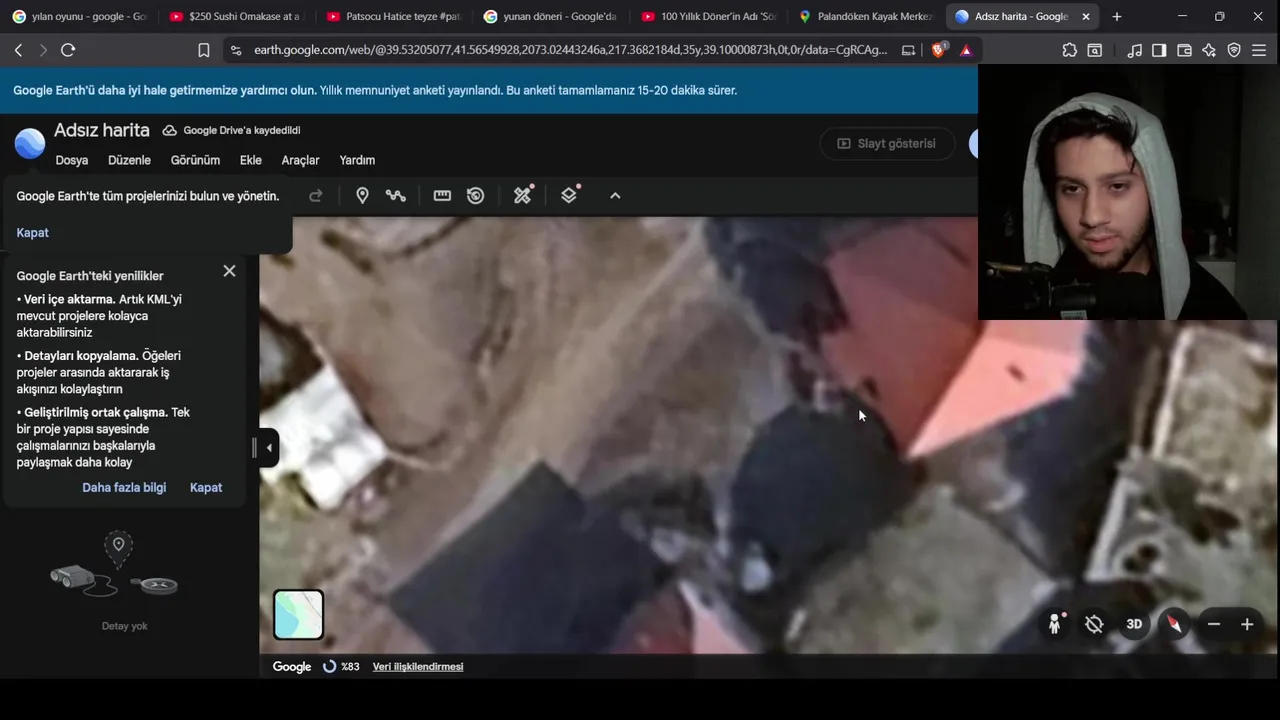Open the Araçlar menu
1280x720 pixels.
300,160
